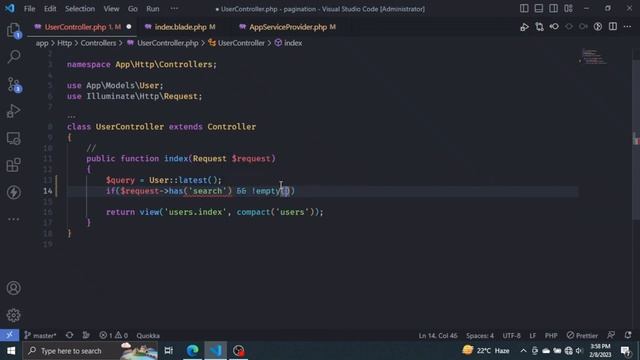640x360 pixels.
Task: Show hidden system tray icons
Action: [523, 351]
